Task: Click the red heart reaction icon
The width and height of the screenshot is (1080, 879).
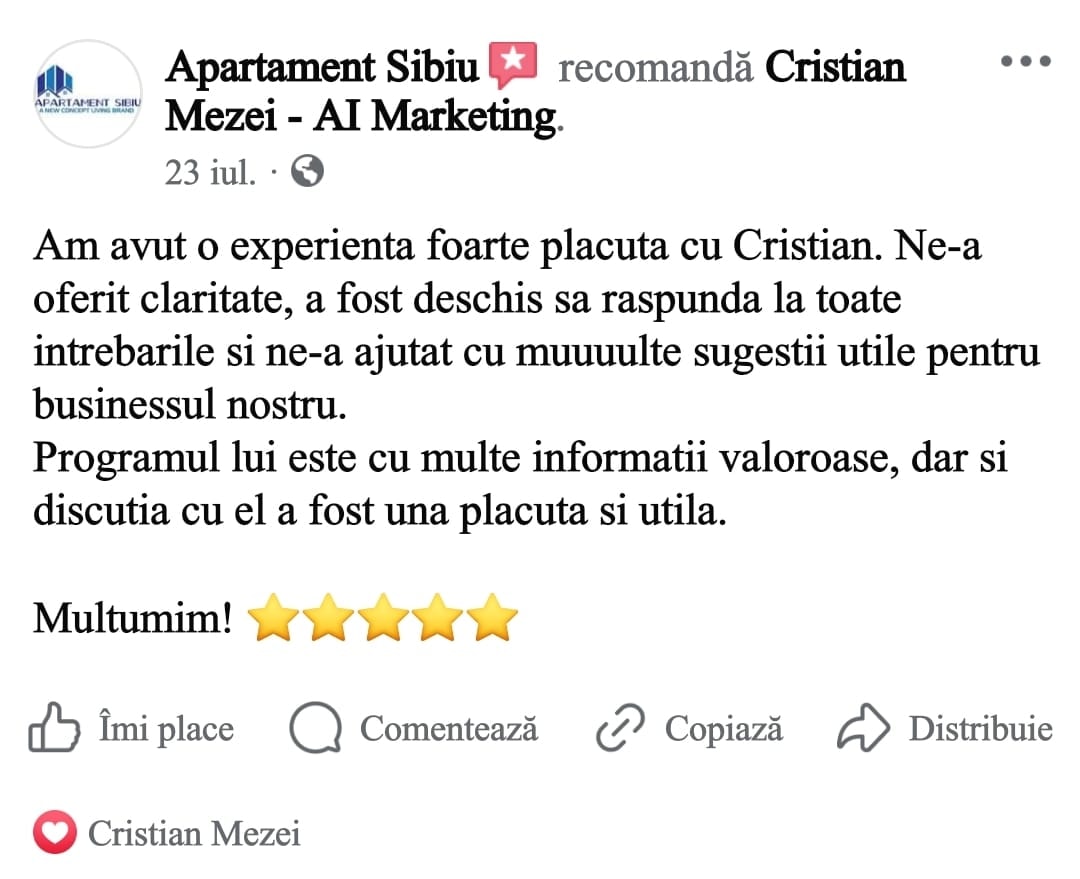Action: coord(54,833)
